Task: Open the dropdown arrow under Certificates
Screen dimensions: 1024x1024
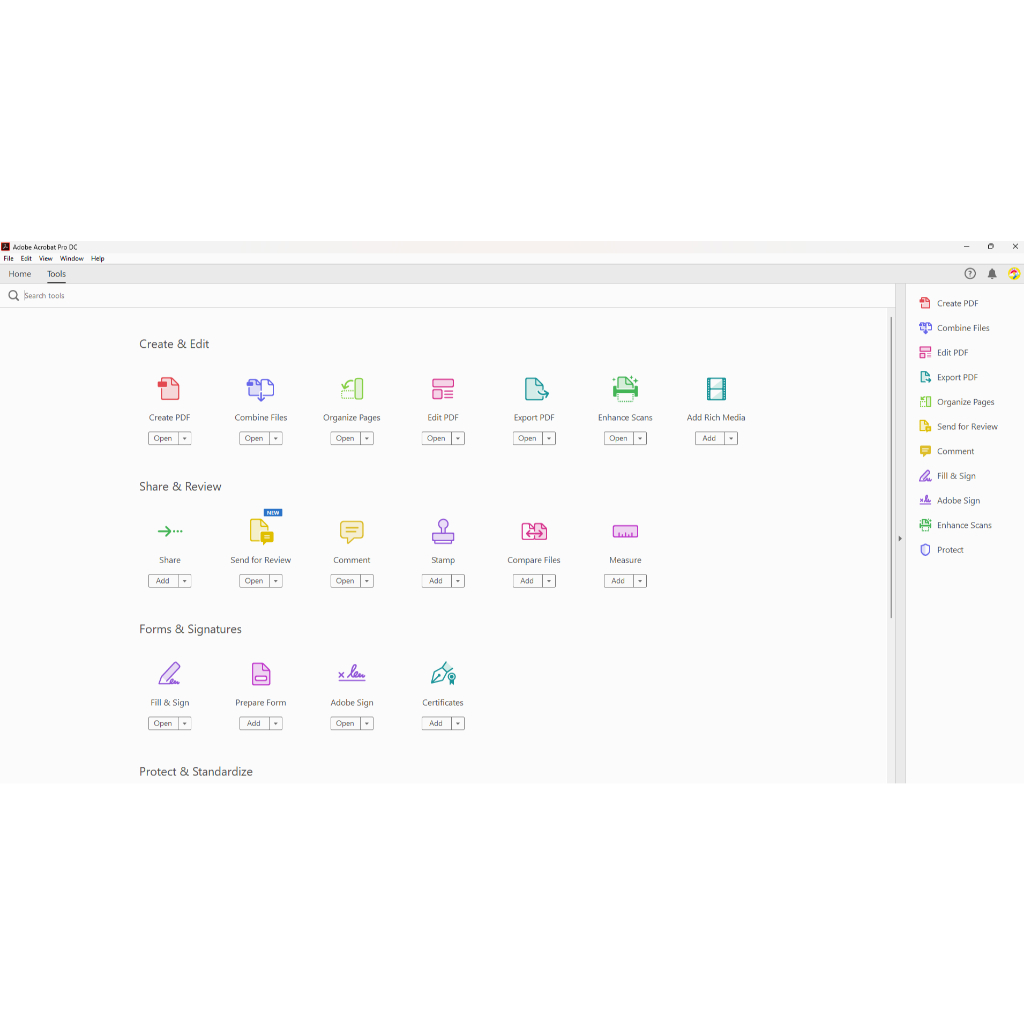Action: coord(458,723)
